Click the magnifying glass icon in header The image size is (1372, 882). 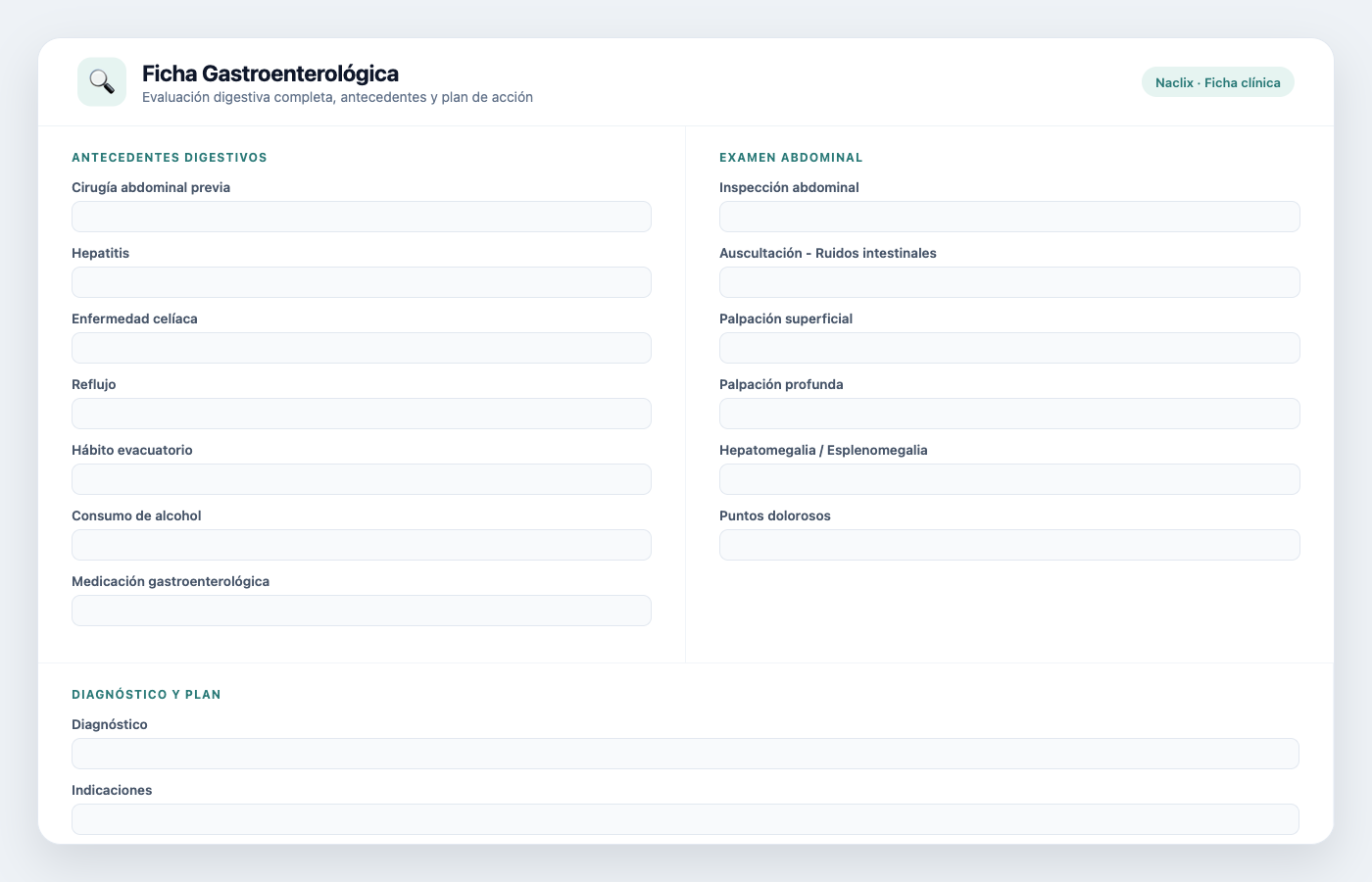click(x=102, y=81)
